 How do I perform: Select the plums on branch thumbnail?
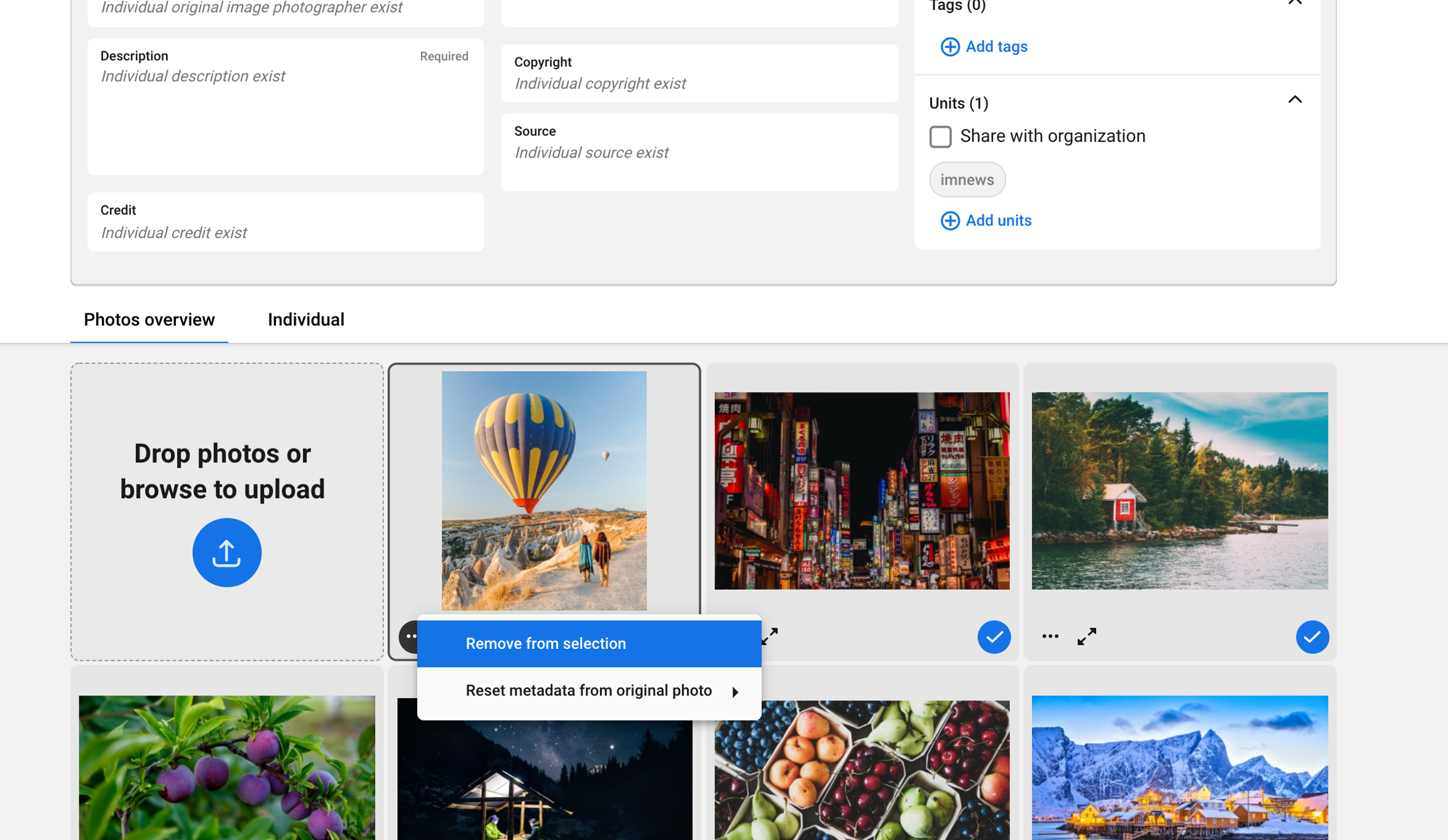tap(227, 766)
